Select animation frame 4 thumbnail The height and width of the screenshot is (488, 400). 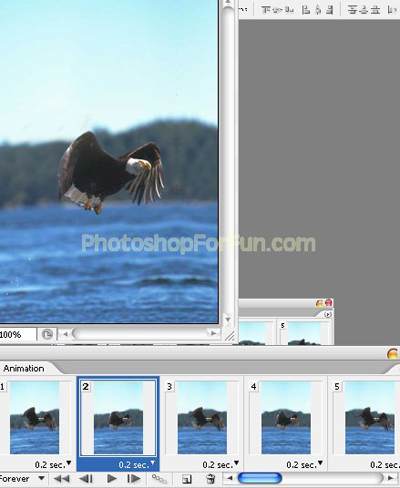tap(286, 418)
